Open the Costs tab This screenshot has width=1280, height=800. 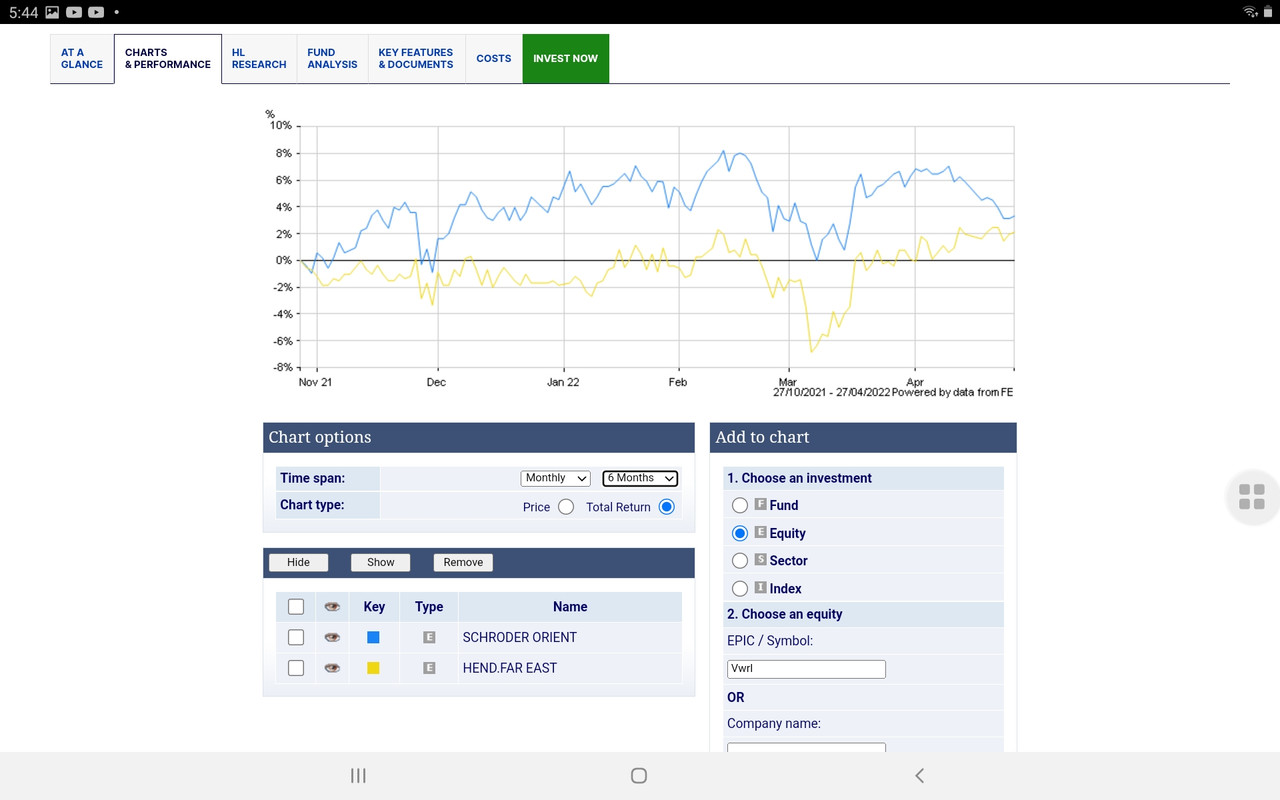(494, 59)
